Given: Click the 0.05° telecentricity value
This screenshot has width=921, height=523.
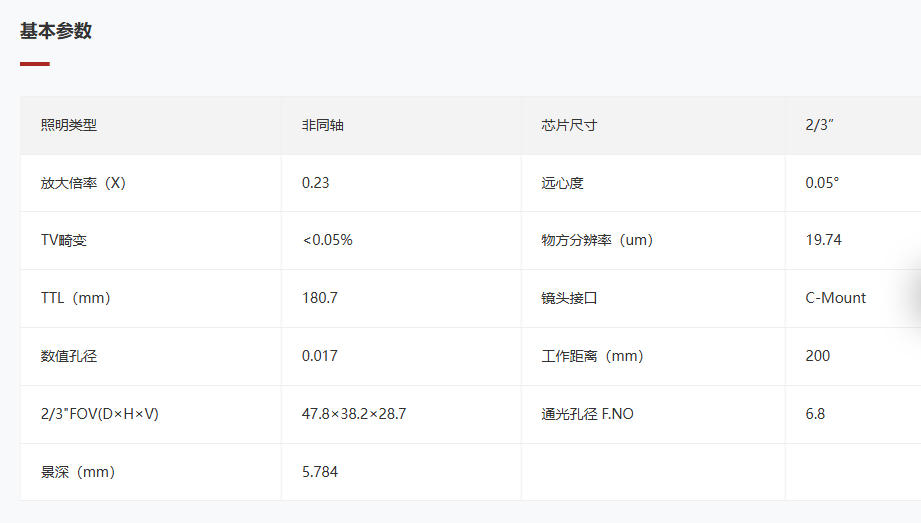Looking at the screenshot, I should (x=822, y=183).
